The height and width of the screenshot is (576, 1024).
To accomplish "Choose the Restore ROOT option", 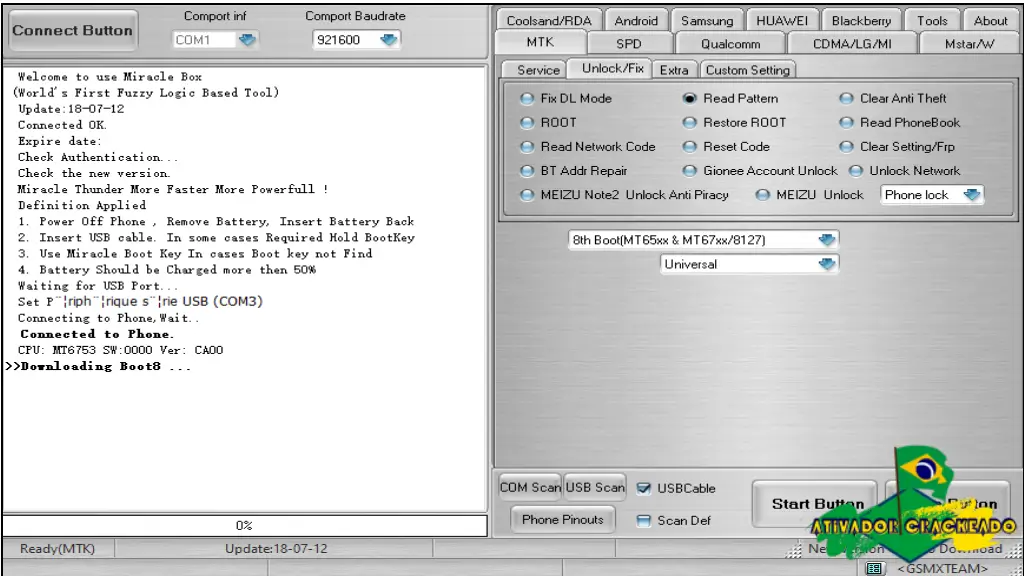I will [734, 123].
